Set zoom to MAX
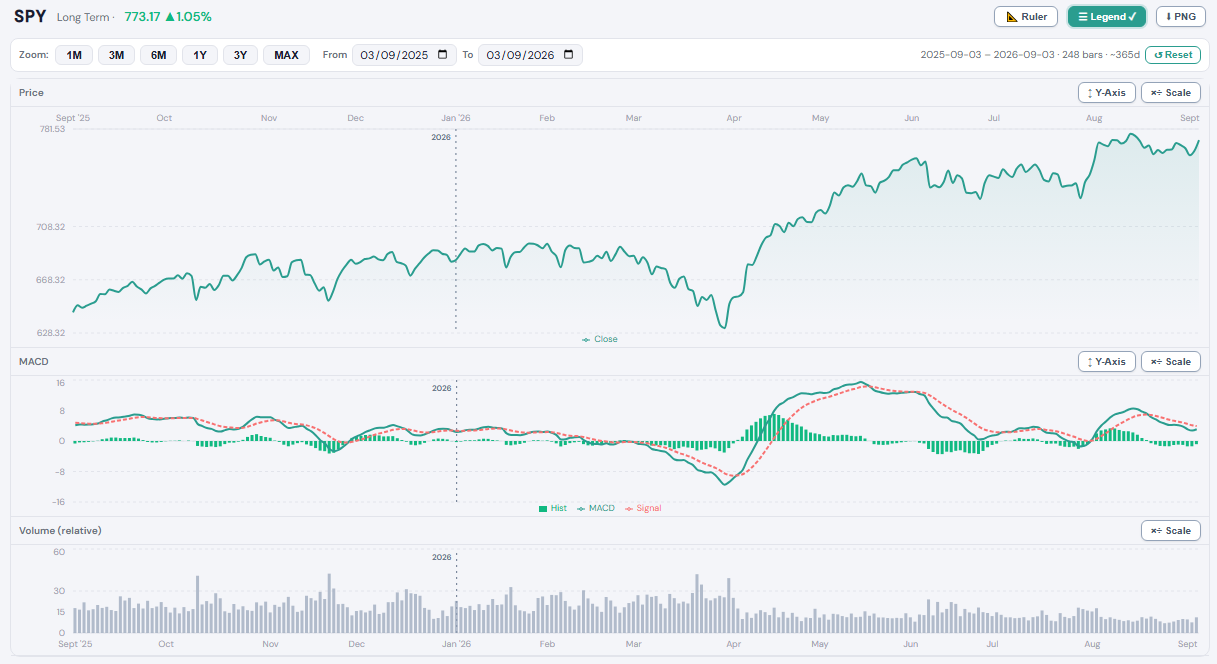This screenshot has width=1217, height=664. (286, 55)
